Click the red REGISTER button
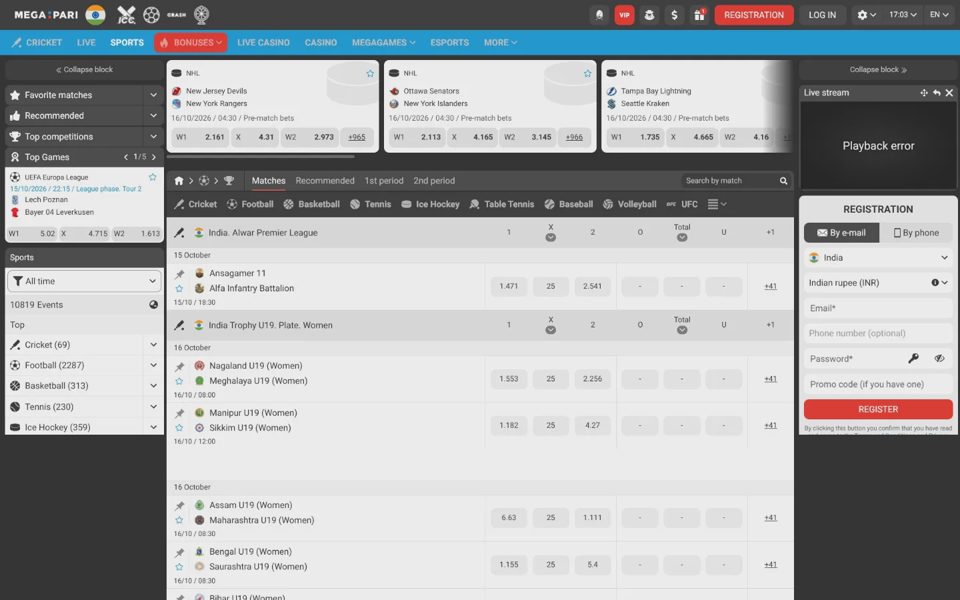This screenshot has width=960, height=600. point(878,409)
